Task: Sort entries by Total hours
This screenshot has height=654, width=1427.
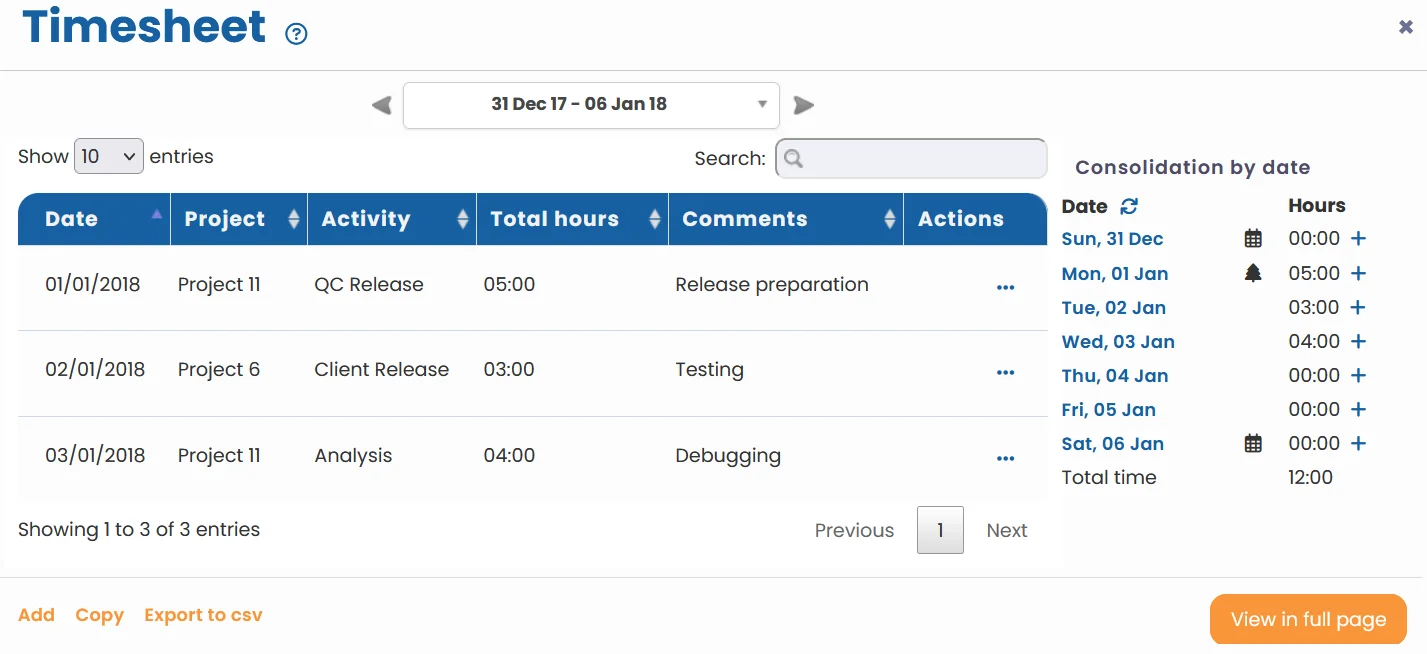Action: 555,218
